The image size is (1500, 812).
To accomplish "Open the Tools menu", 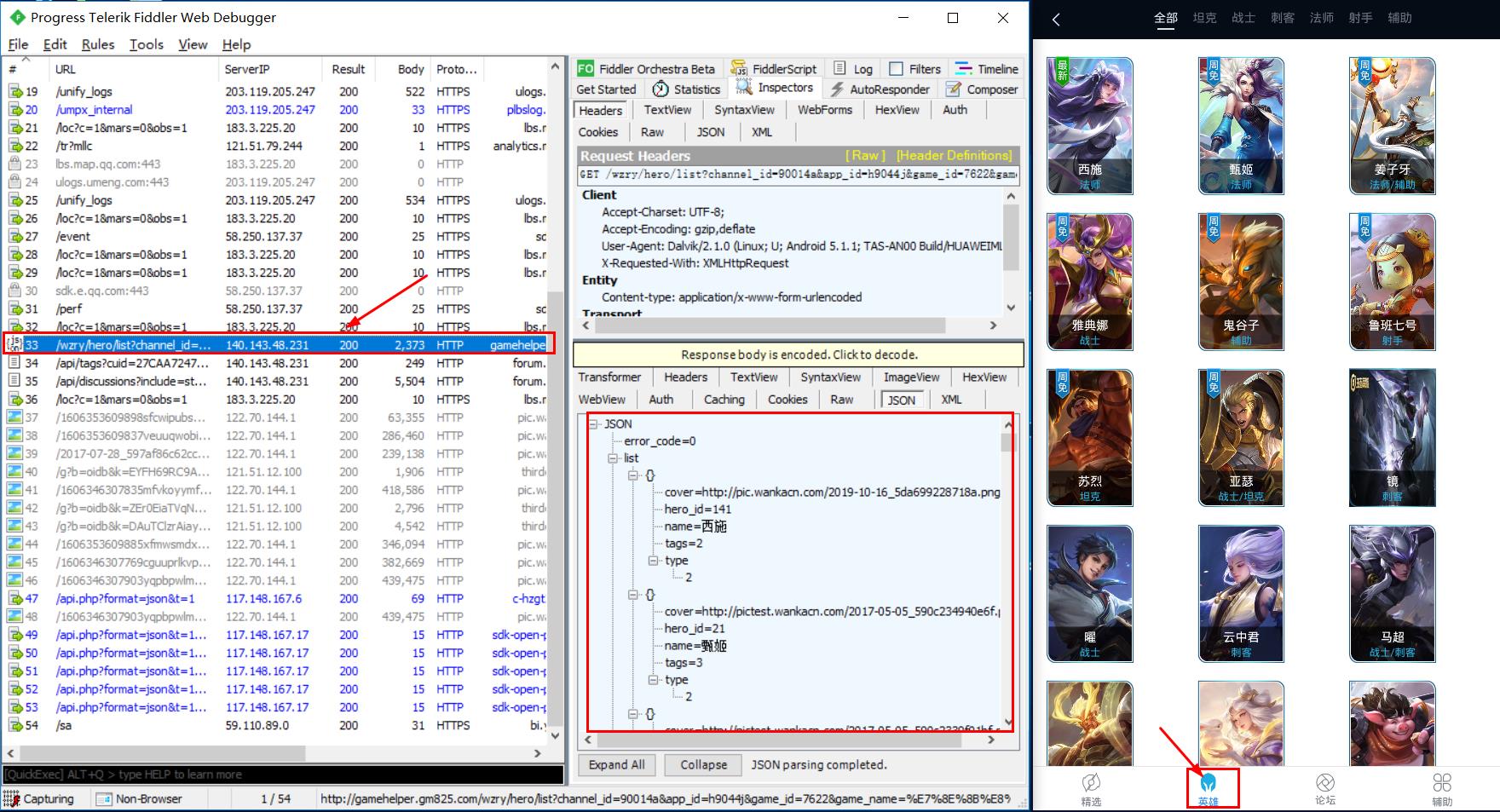I will pyautogui.click(x=147, y=44).
